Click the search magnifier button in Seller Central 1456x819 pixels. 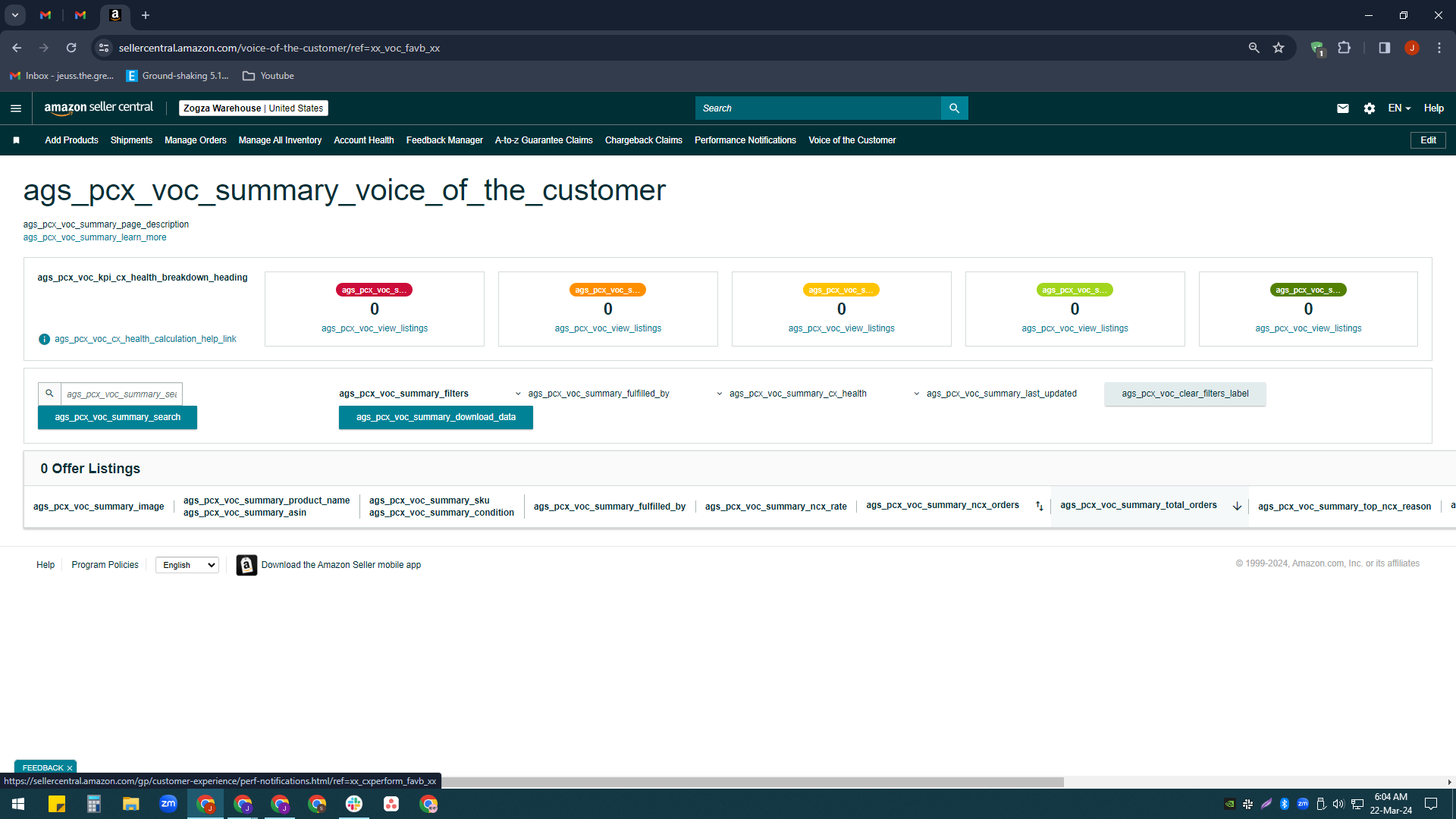coord(955,108)
